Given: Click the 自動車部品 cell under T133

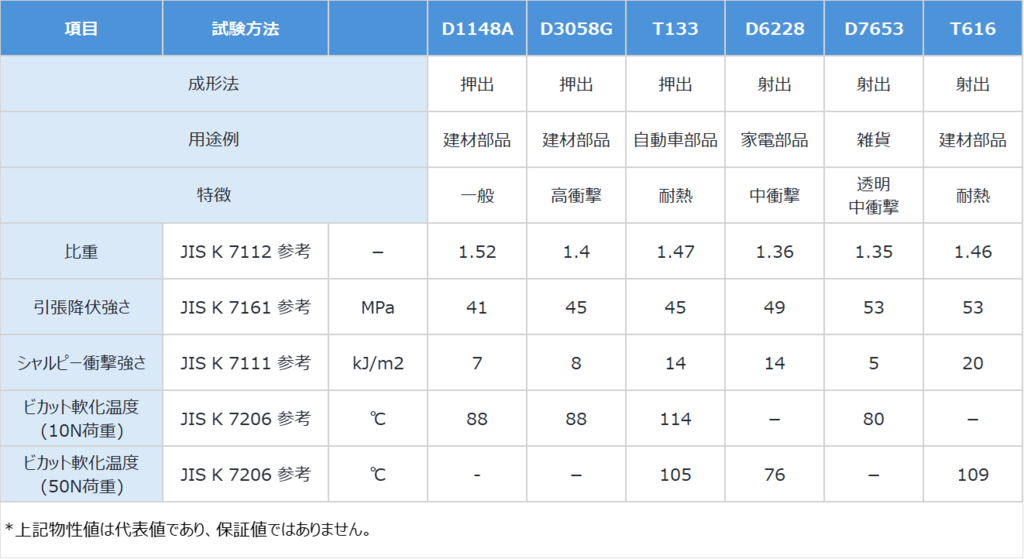Looking at the screenshot, I should pyautogui.click(x=675, y=140).
